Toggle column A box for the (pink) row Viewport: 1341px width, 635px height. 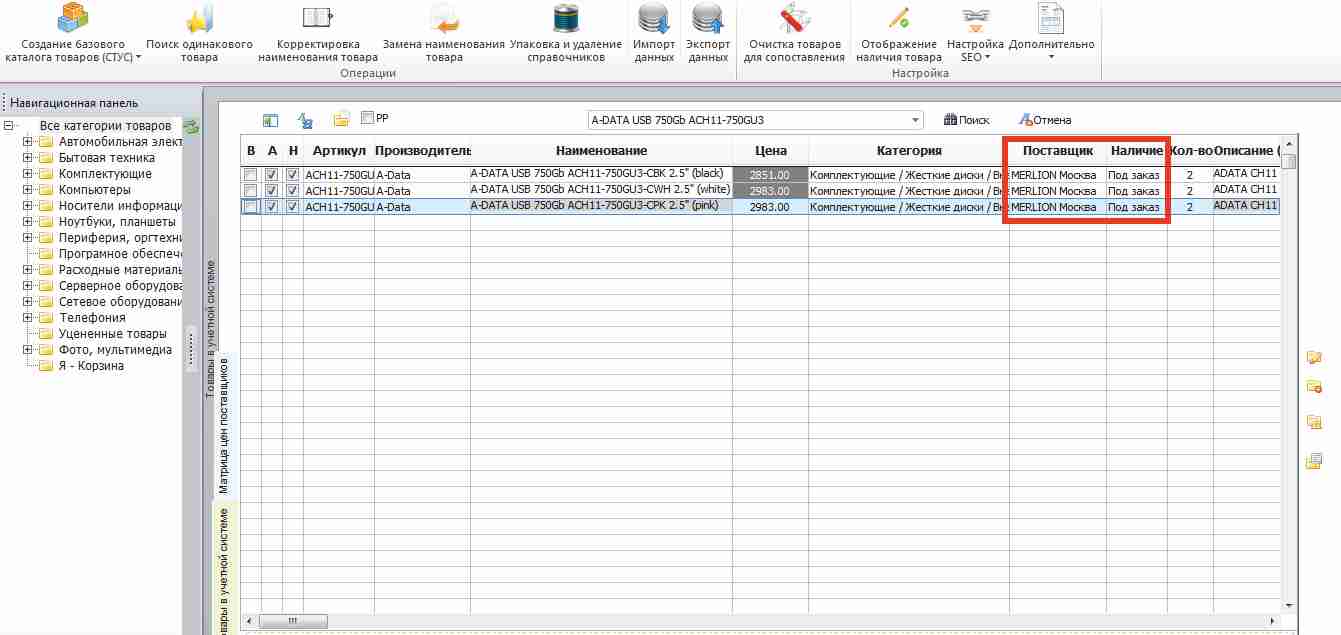point(271,207)
